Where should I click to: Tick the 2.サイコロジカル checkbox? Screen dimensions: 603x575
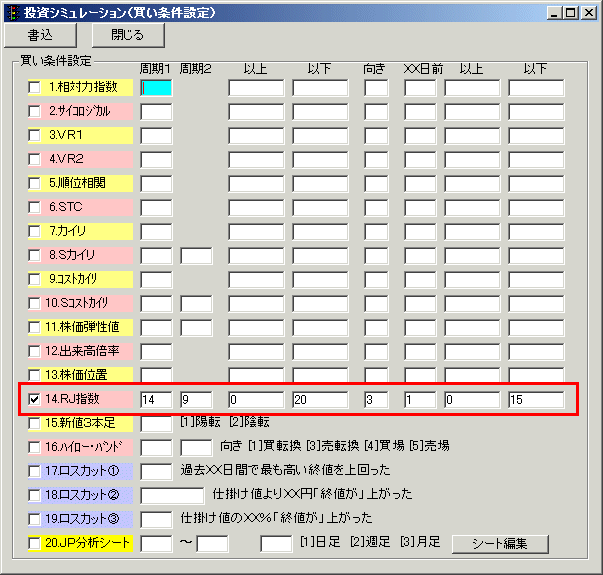(34, 112)
